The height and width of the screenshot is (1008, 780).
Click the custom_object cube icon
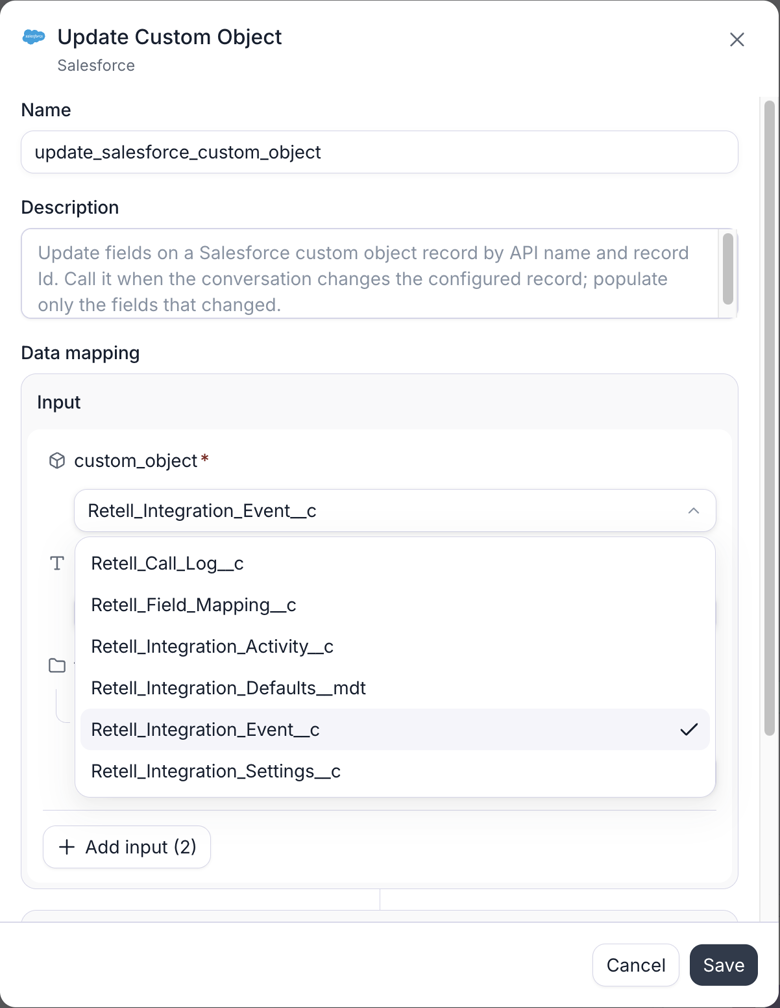pyautogui.click(x=57, y=461)
